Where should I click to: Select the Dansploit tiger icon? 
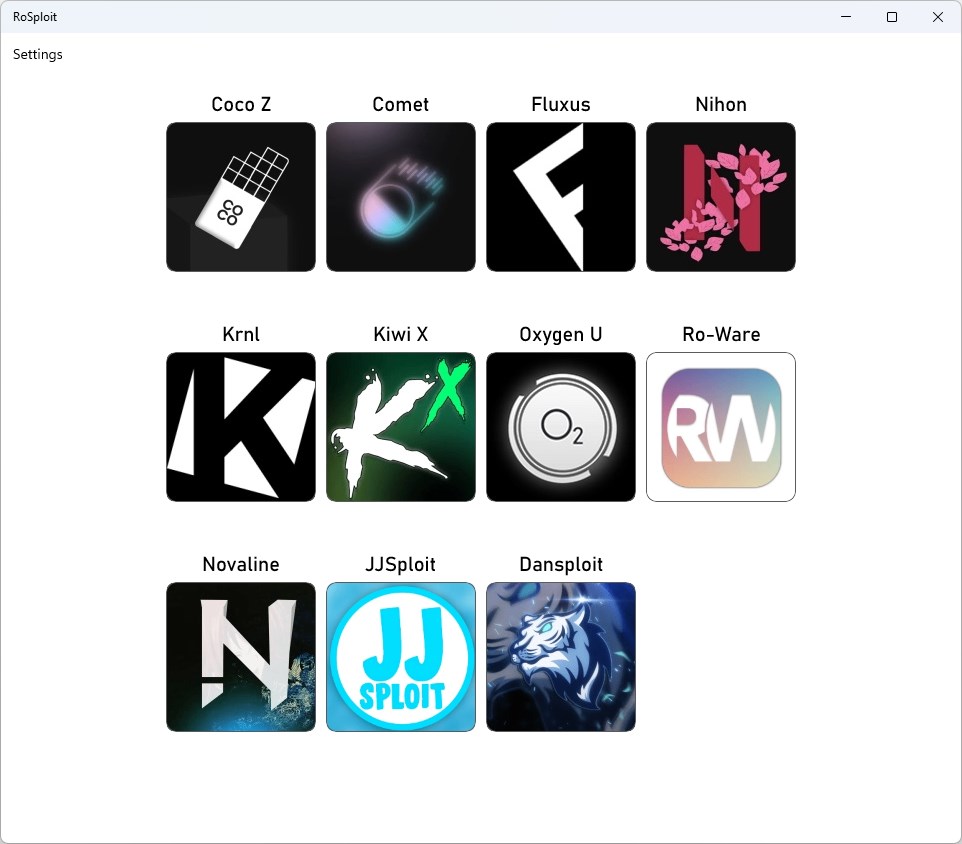click(561, 657)
